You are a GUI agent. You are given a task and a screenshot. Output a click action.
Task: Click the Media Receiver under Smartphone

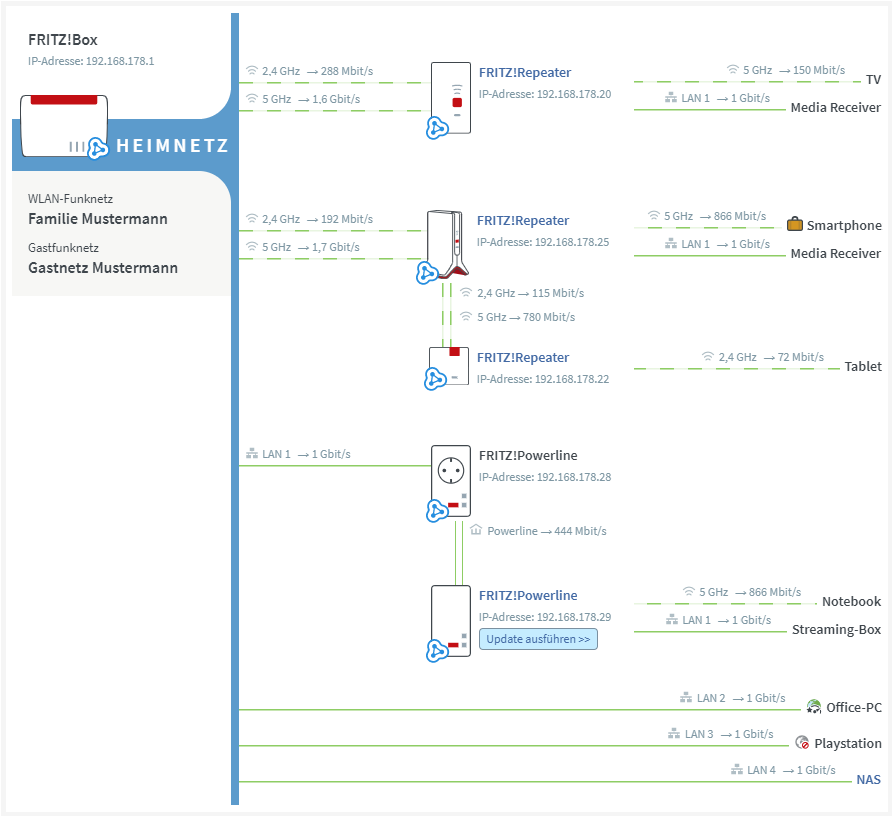point(835,253)
